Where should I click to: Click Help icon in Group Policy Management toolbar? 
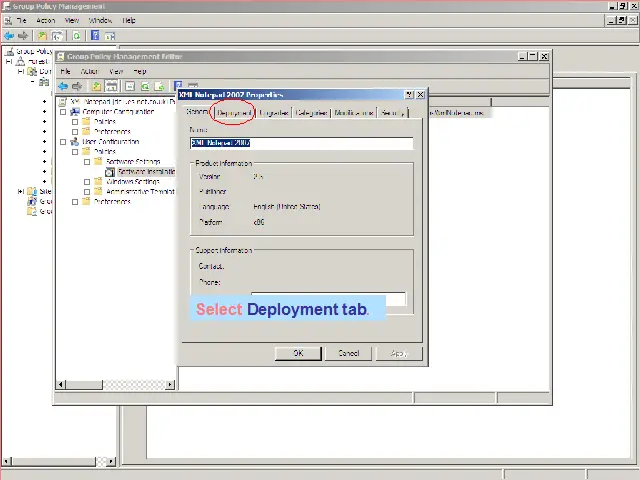point(95,36)
